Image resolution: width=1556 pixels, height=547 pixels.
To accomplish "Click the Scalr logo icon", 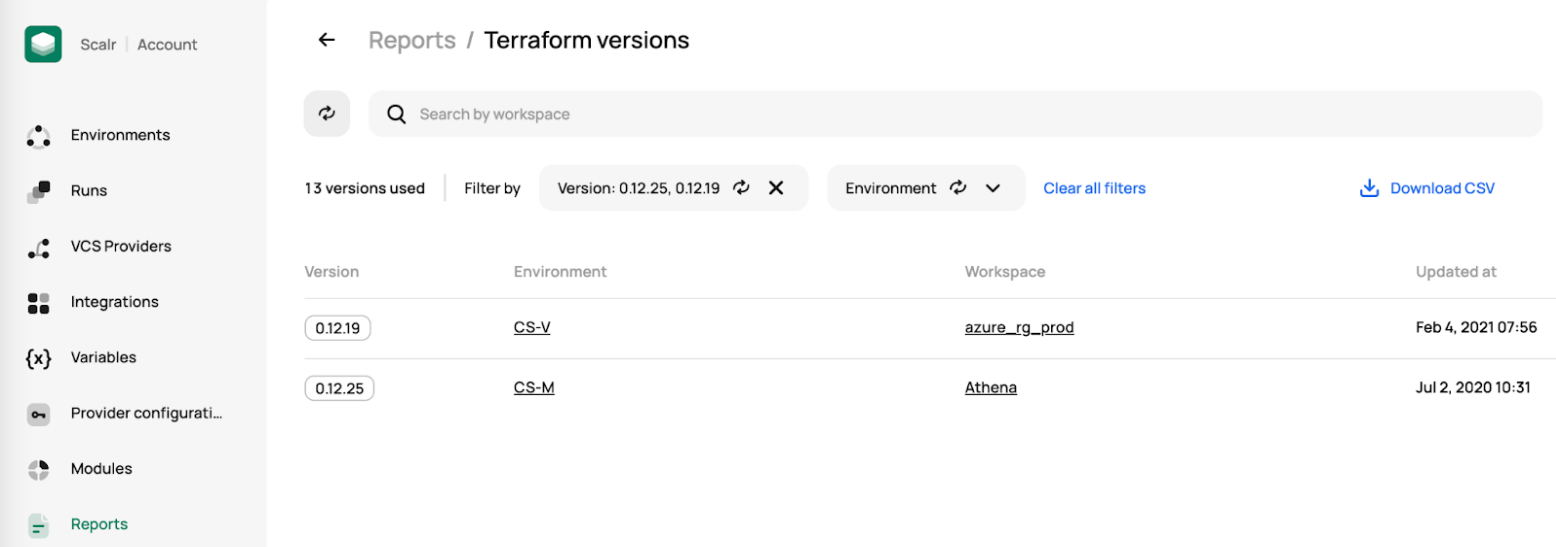I will pyautogui.click(x=43, y=44).
